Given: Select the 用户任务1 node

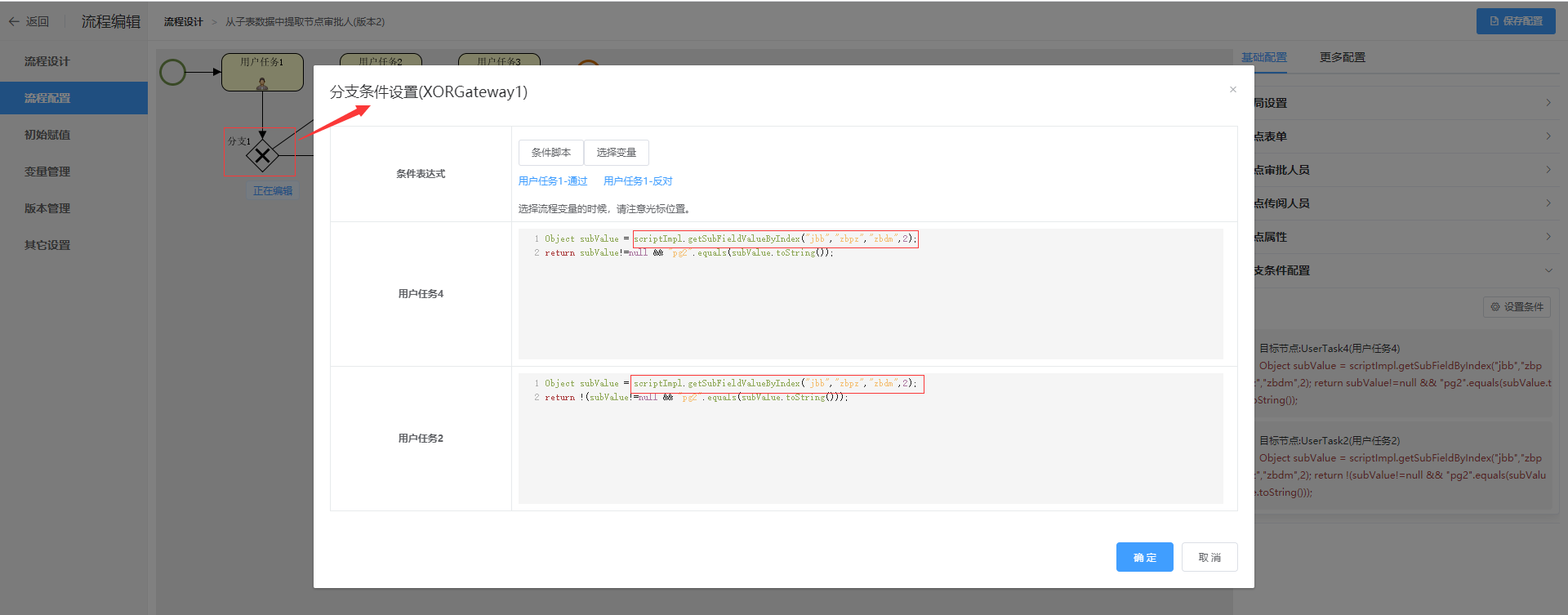Looking at the screenshot, I should tap(262, 72).
